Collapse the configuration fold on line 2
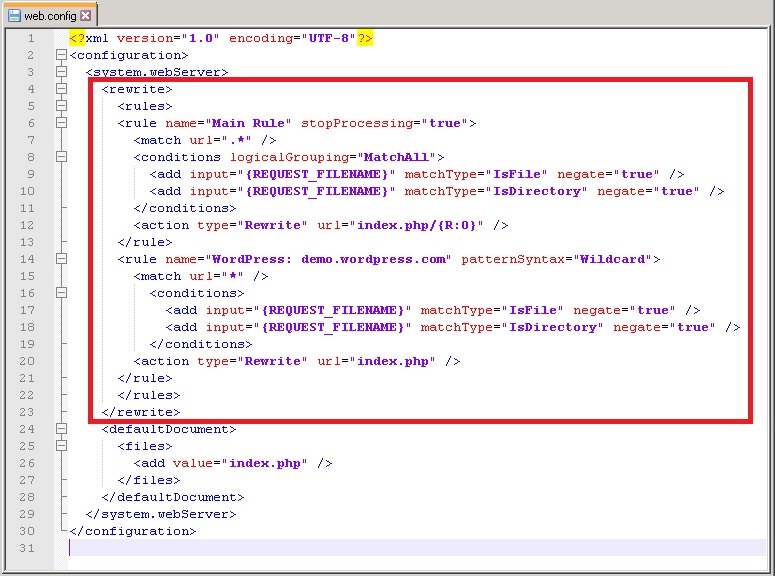 click(x=61, y=55)
